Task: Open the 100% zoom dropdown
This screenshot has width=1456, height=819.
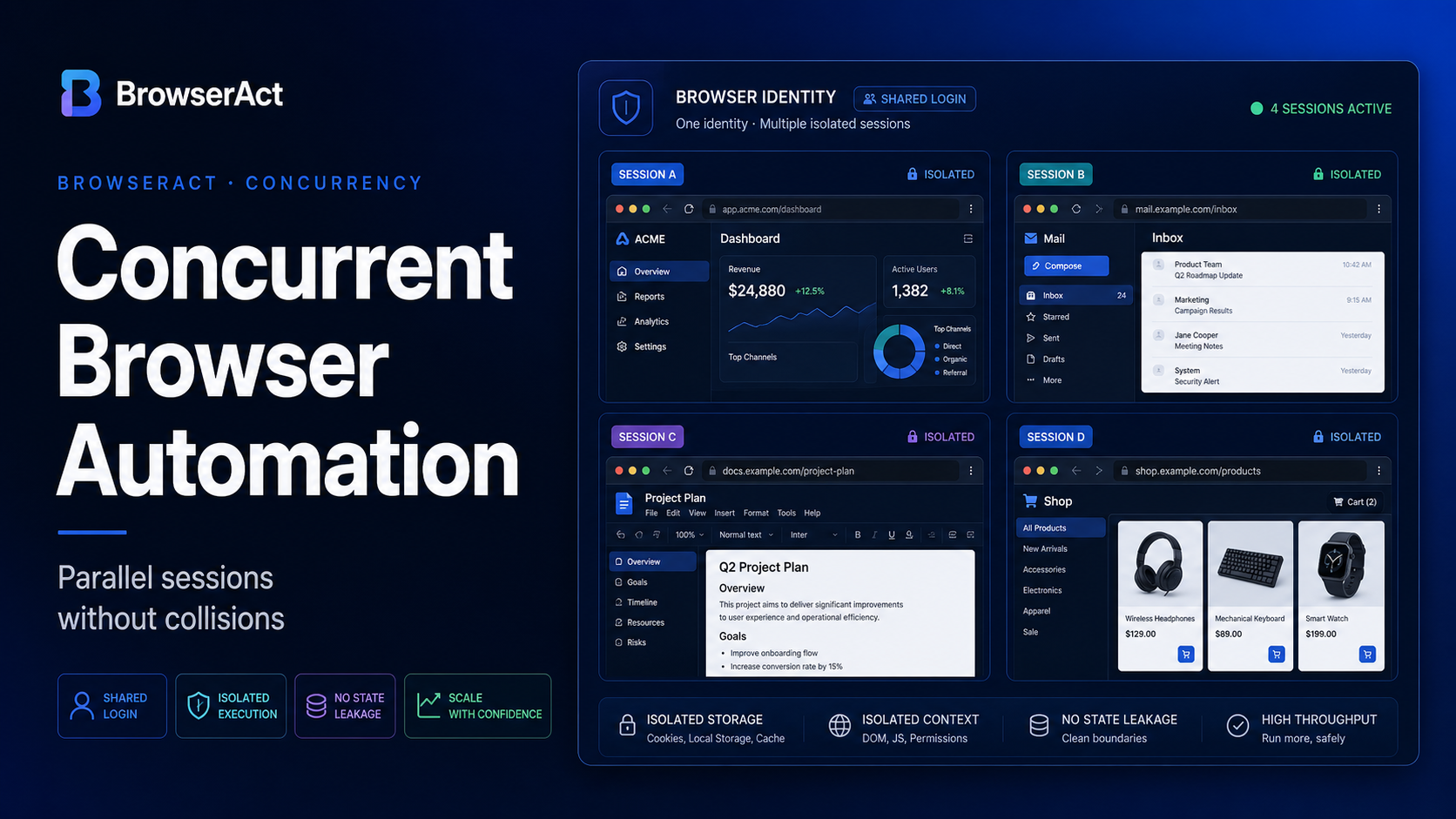Action: pos(690,535)
